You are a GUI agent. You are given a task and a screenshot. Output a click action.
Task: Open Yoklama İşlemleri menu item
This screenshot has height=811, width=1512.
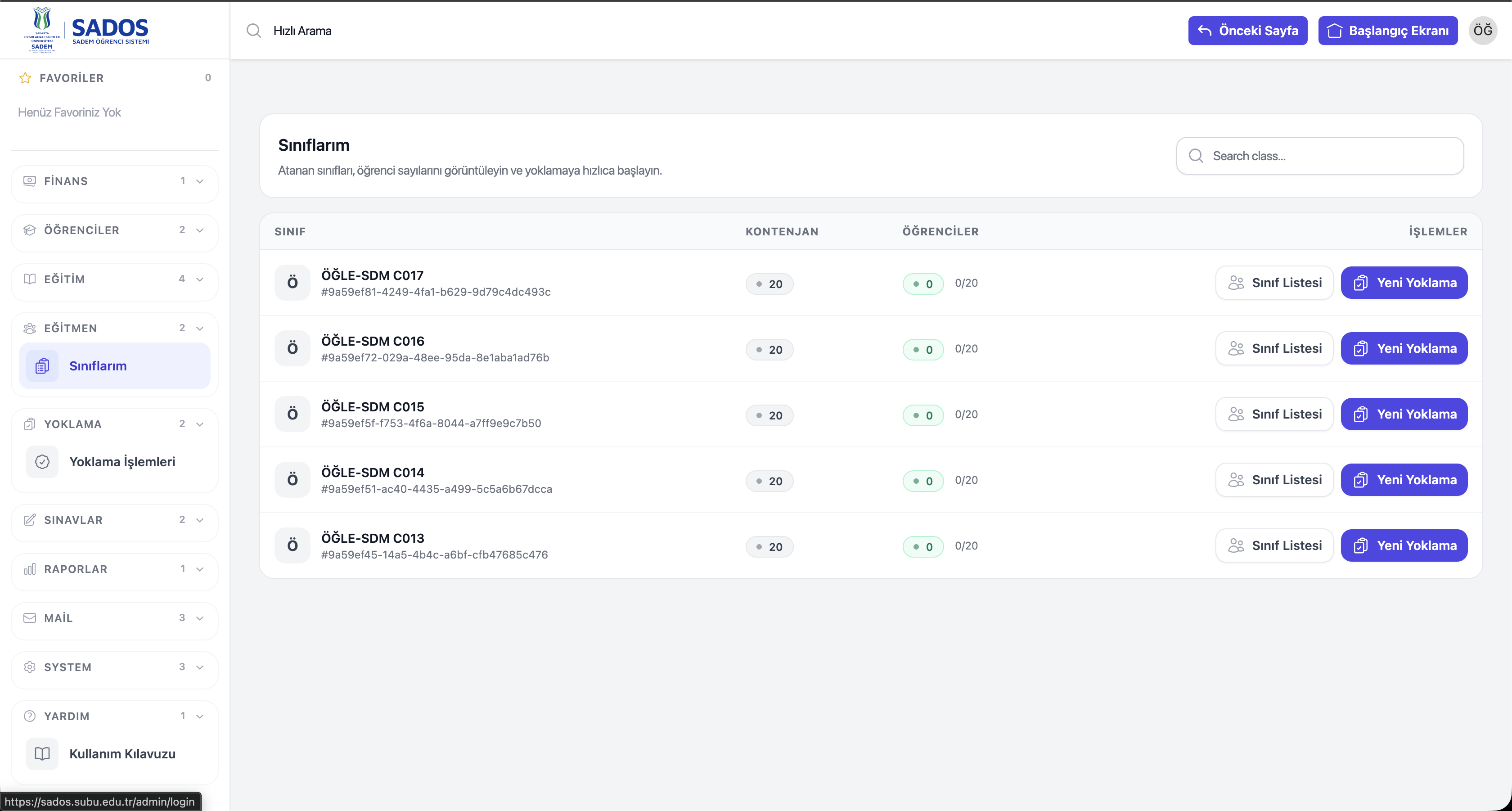(x=114, y=462)
